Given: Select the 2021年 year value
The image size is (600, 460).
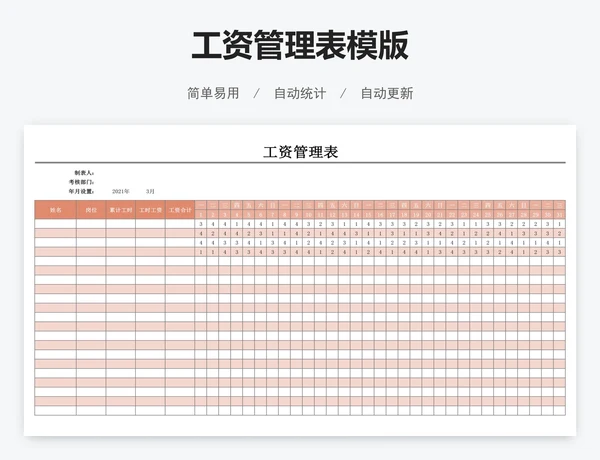Looking at the screenshot, I should point(121,191).
